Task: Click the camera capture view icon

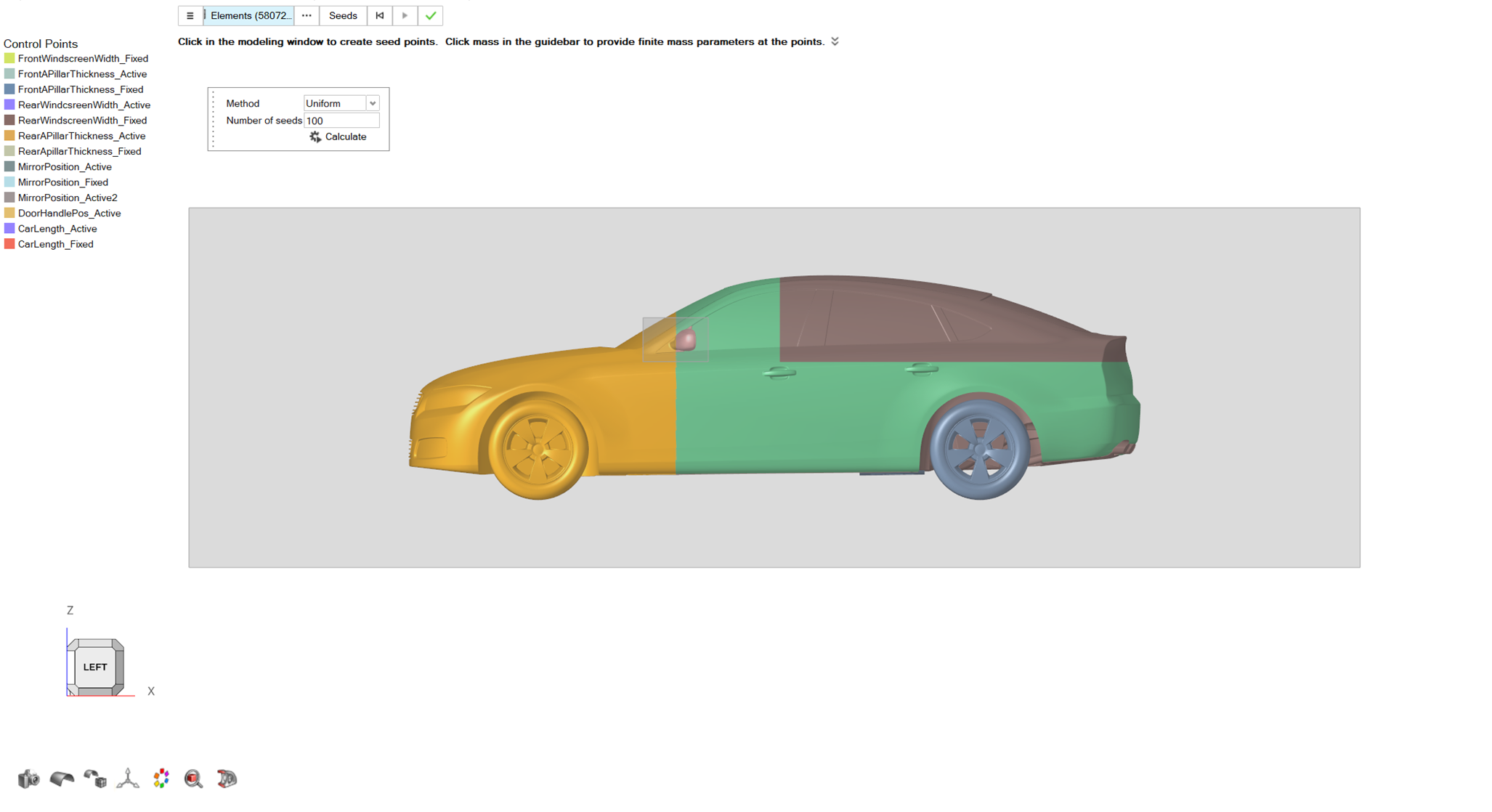Action: pos(28,779)
